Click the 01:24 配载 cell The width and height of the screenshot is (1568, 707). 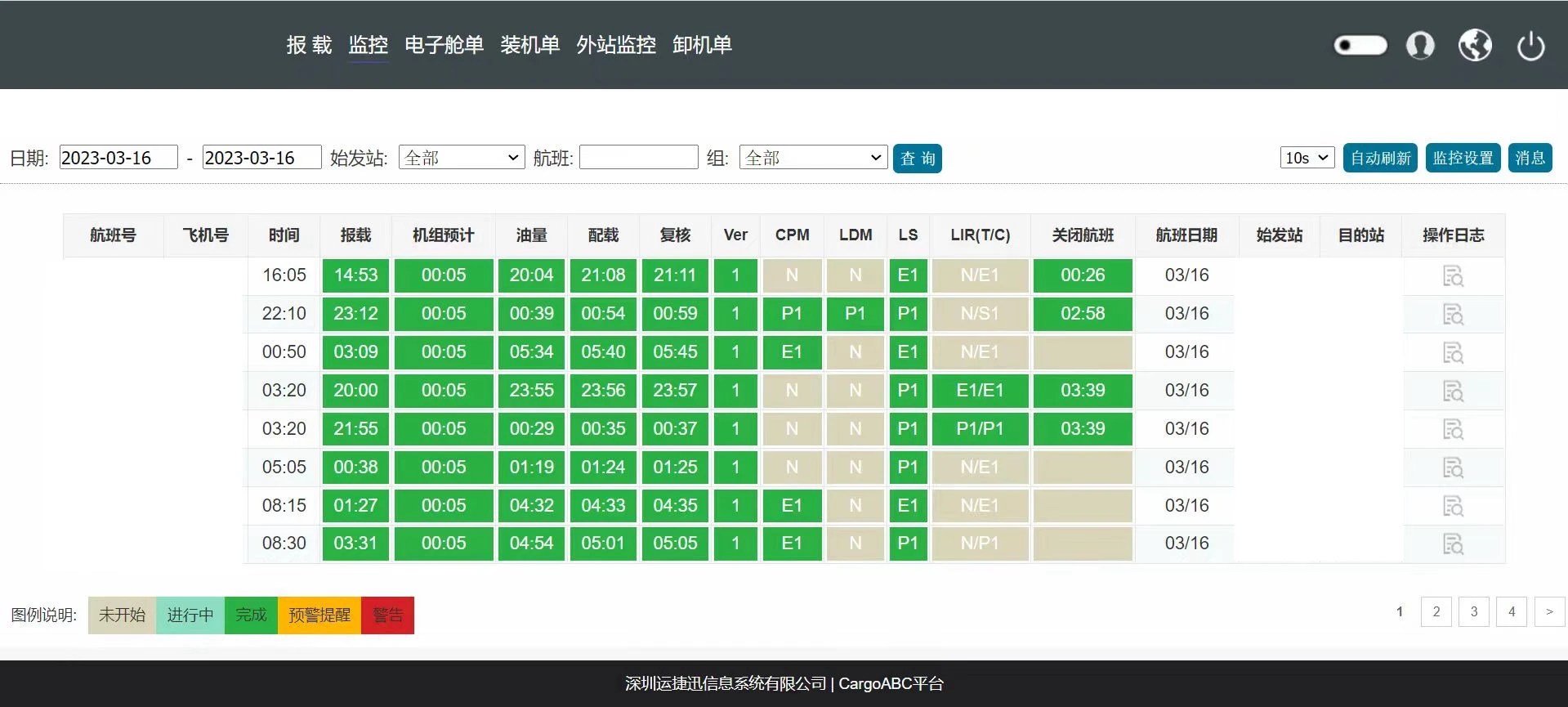(603, 468)
